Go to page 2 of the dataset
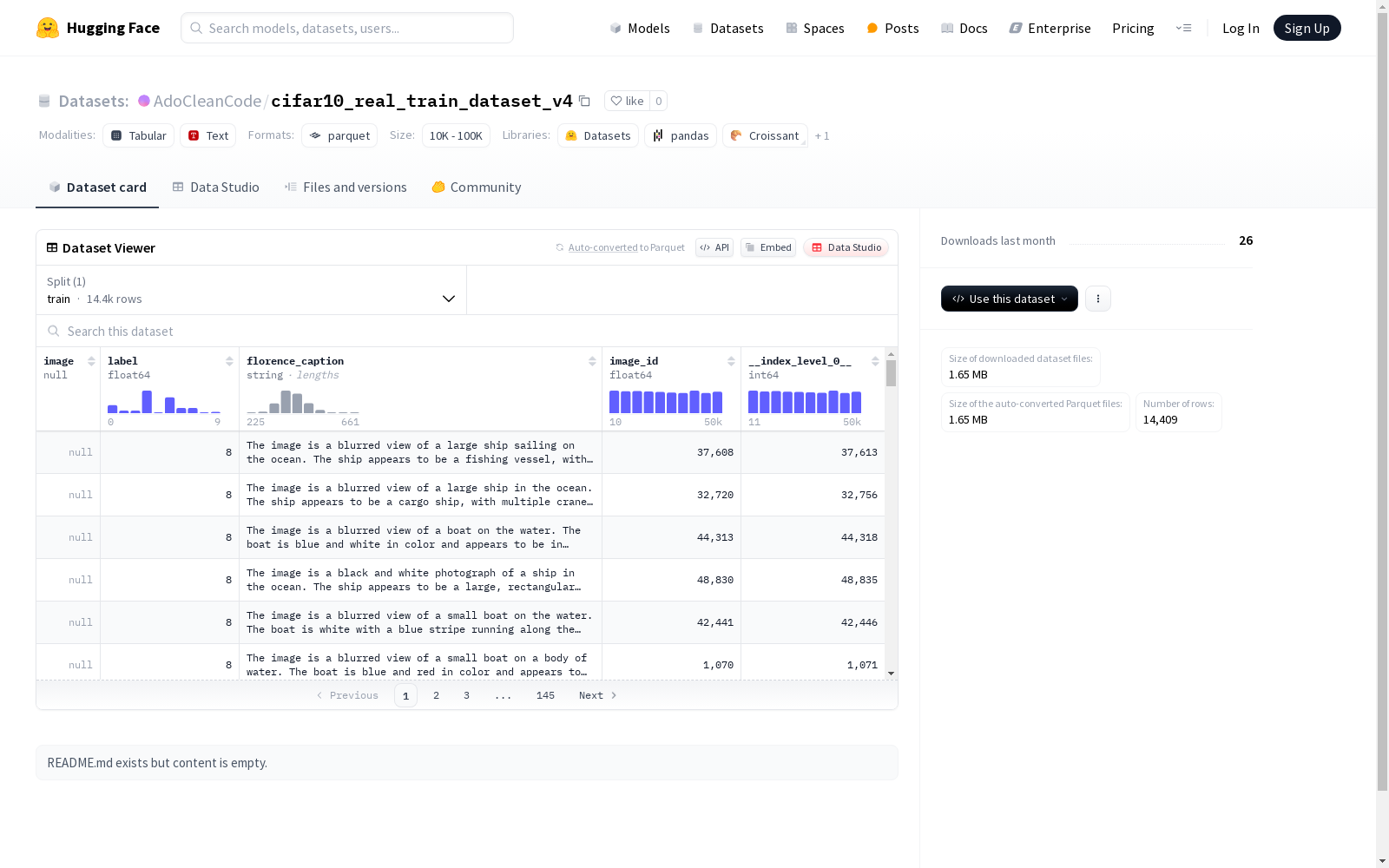Viewport: 1389px width, 868px height. [436, 695]
